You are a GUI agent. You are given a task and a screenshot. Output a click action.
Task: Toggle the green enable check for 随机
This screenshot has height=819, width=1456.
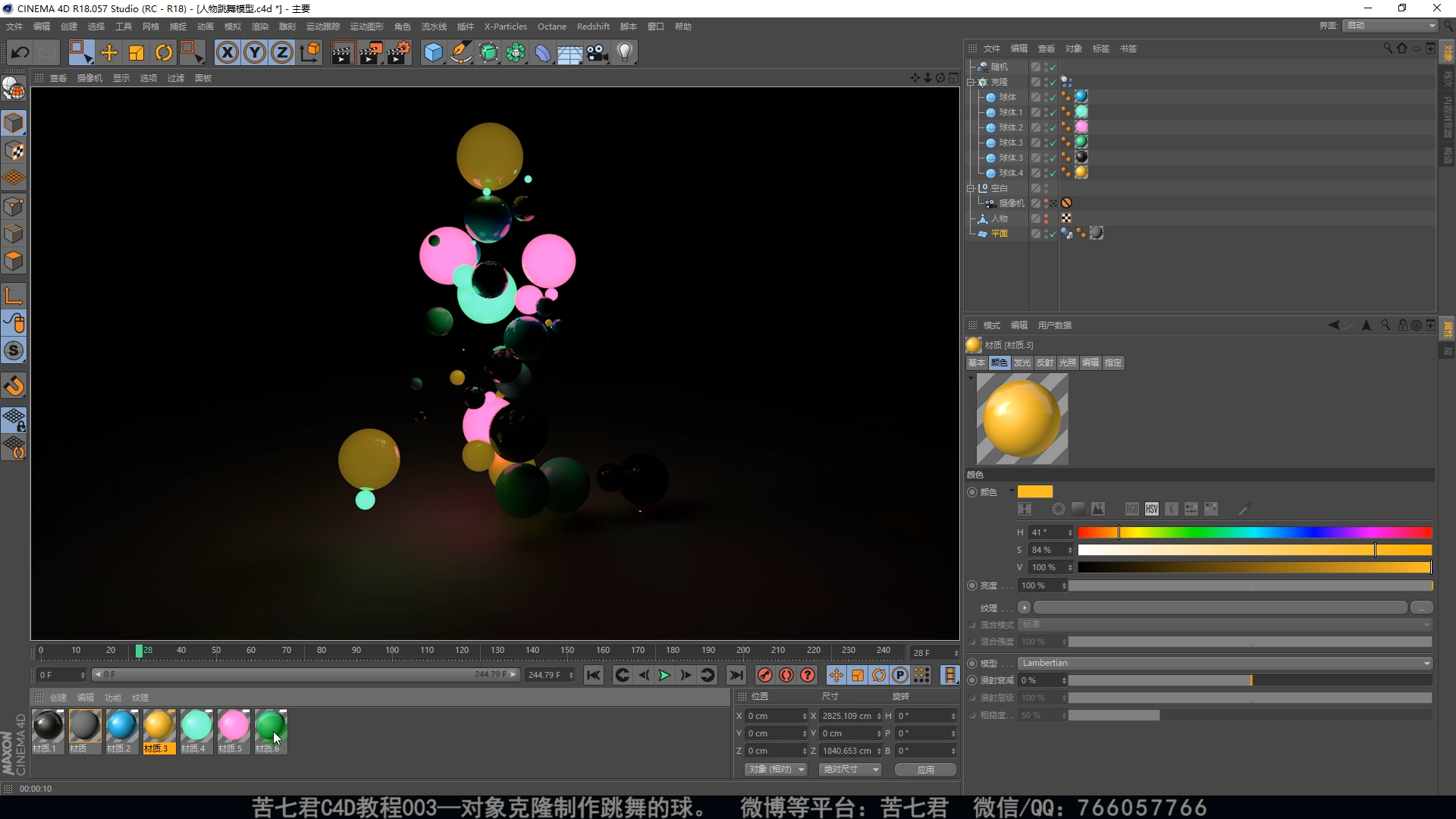point(1053,67)
